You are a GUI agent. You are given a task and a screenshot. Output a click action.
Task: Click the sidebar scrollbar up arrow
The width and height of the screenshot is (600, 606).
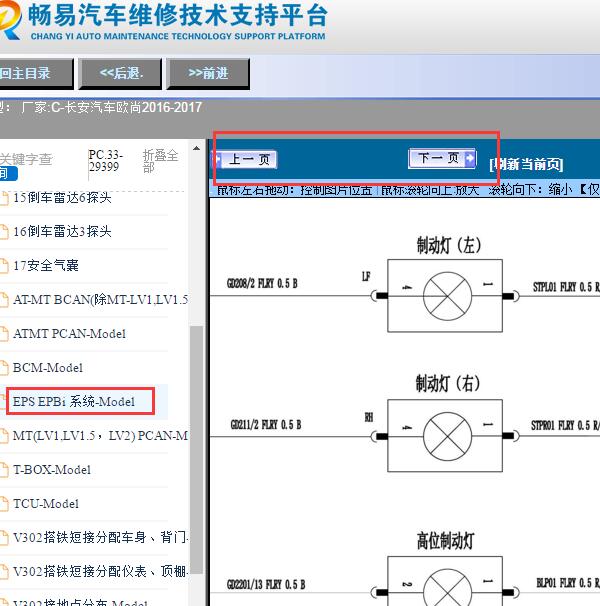[196, 148]
